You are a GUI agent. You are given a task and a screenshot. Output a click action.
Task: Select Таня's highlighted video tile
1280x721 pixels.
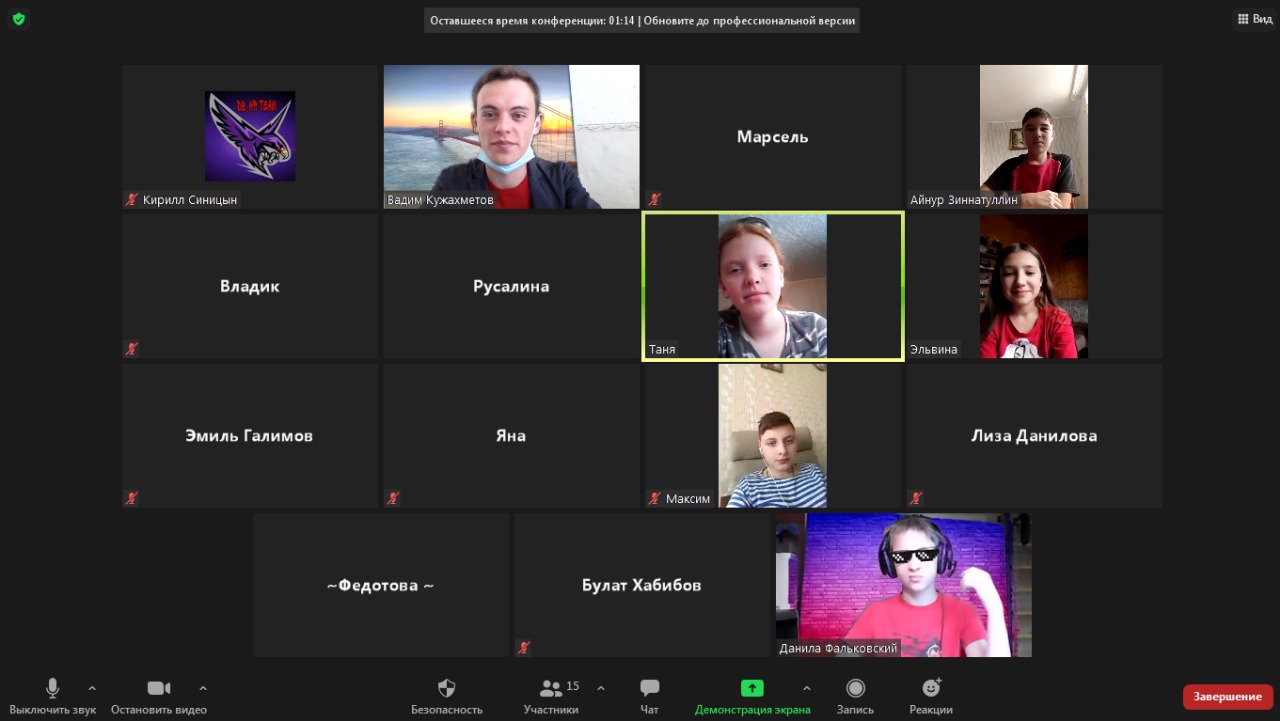click(772, 286)
